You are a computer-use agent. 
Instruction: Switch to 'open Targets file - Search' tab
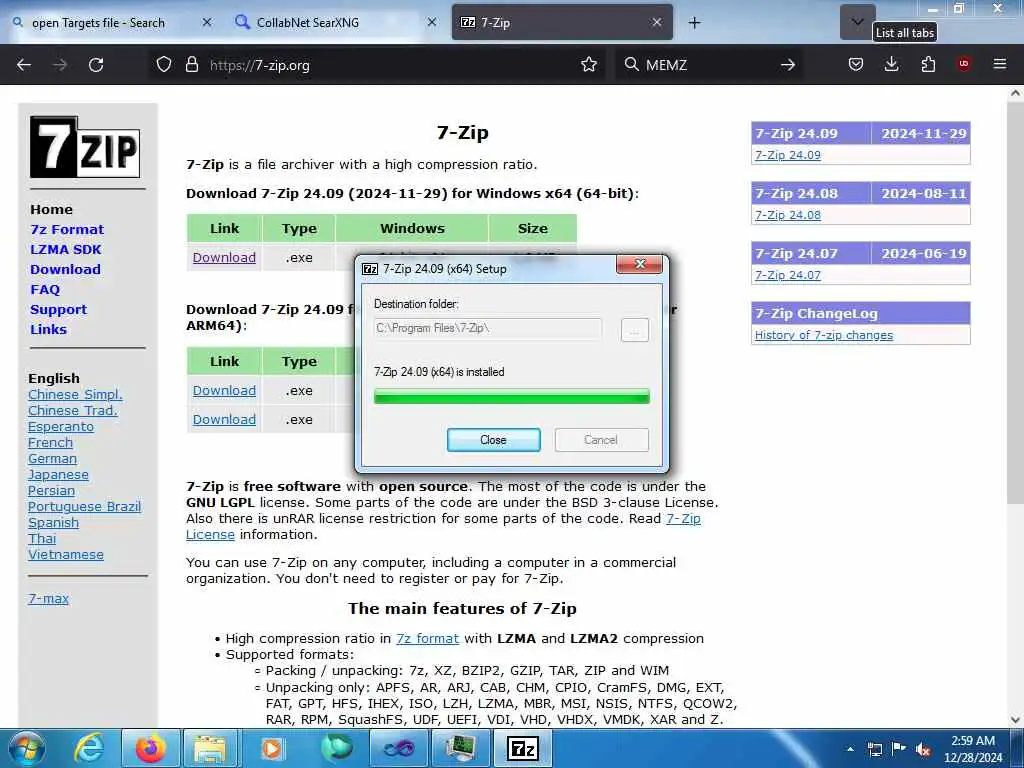(98, 23)
